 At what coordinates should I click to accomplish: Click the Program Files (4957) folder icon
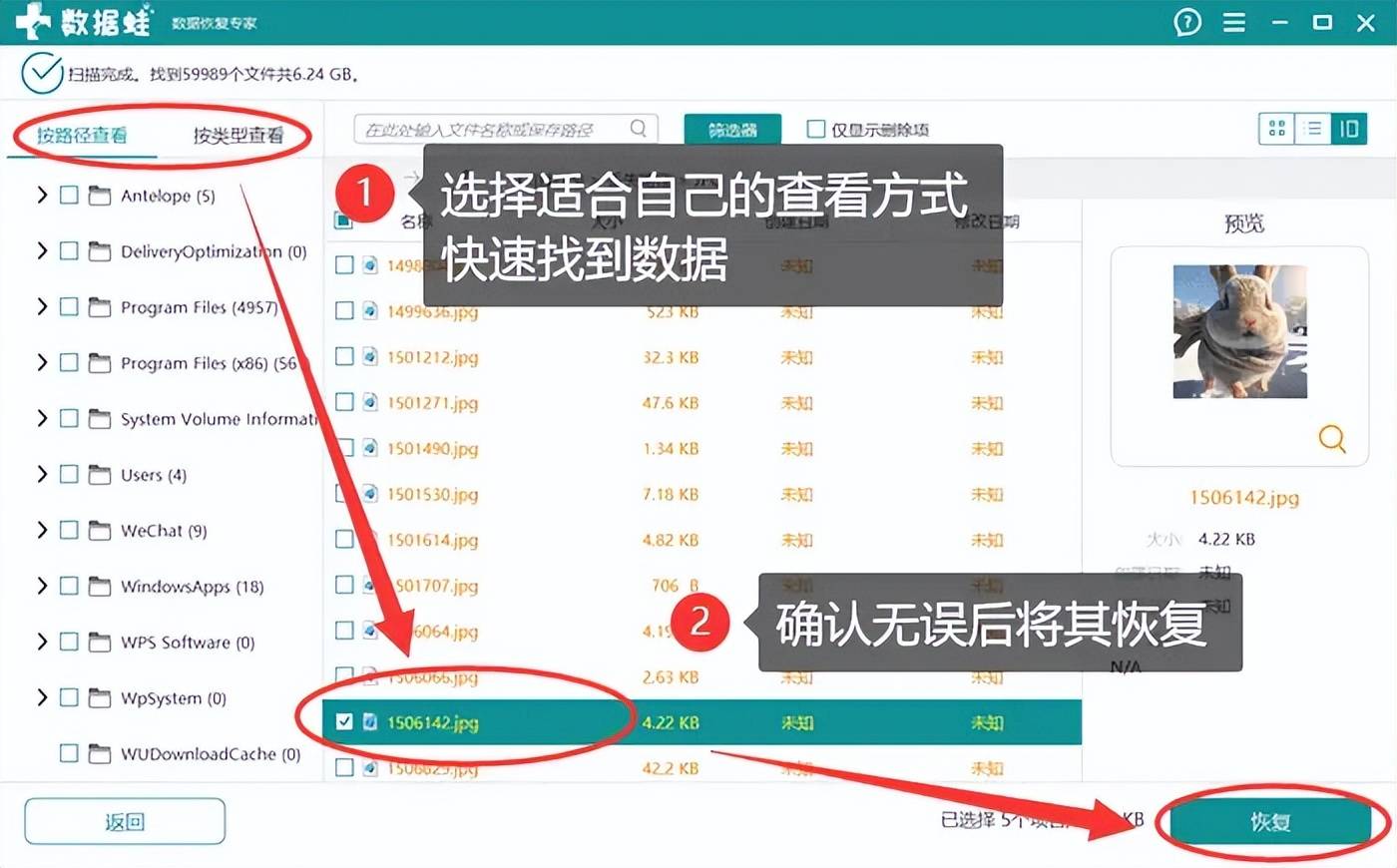(100, 307)
